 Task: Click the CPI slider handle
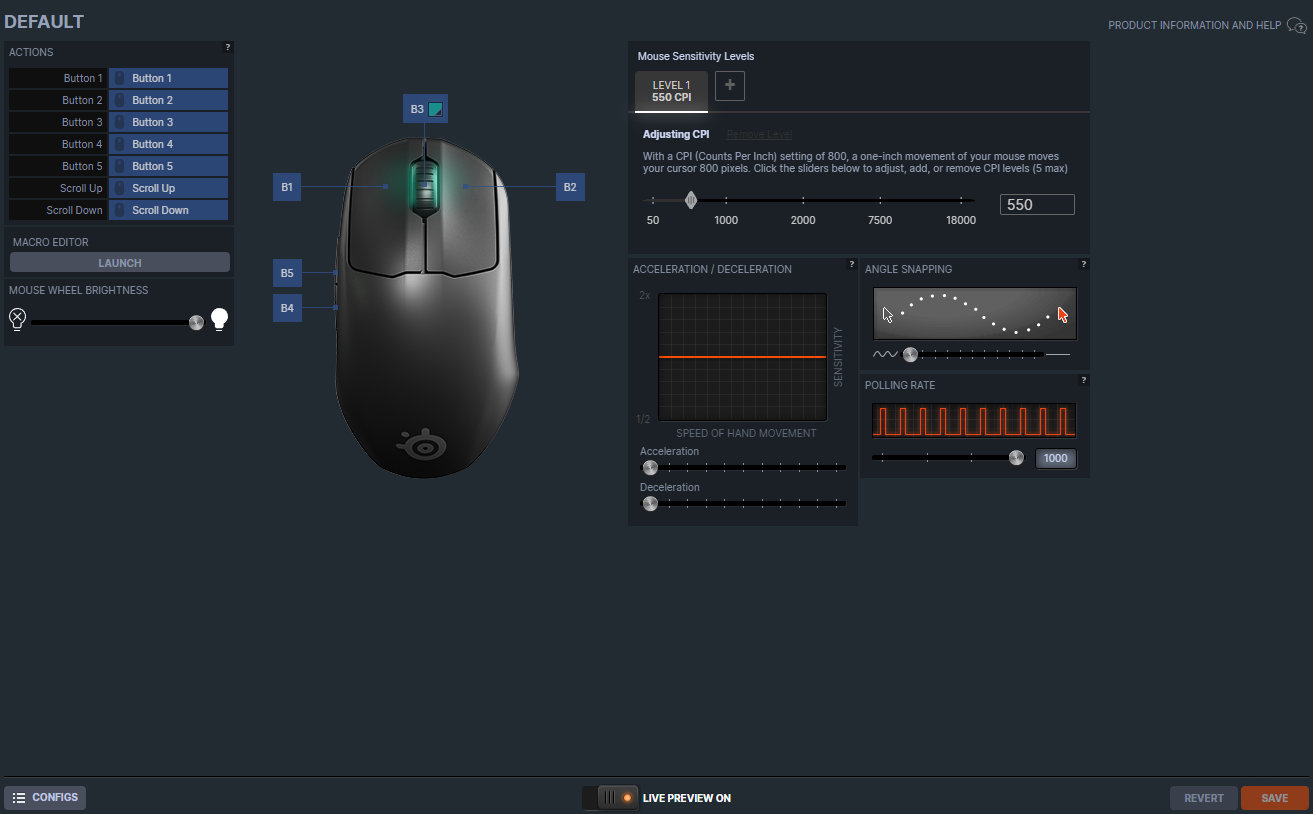691,200
